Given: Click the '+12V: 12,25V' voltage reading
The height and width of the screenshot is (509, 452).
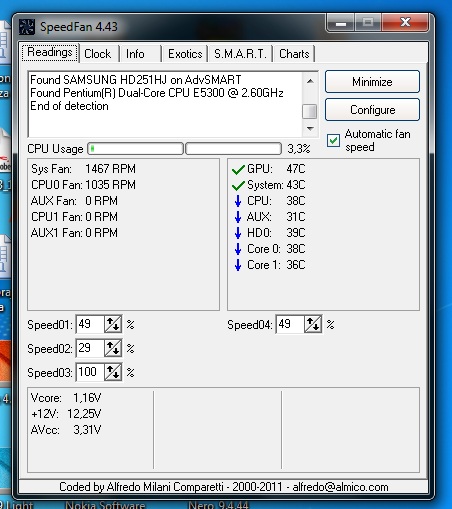Looking at the screenshot, I should coord(66,414).
